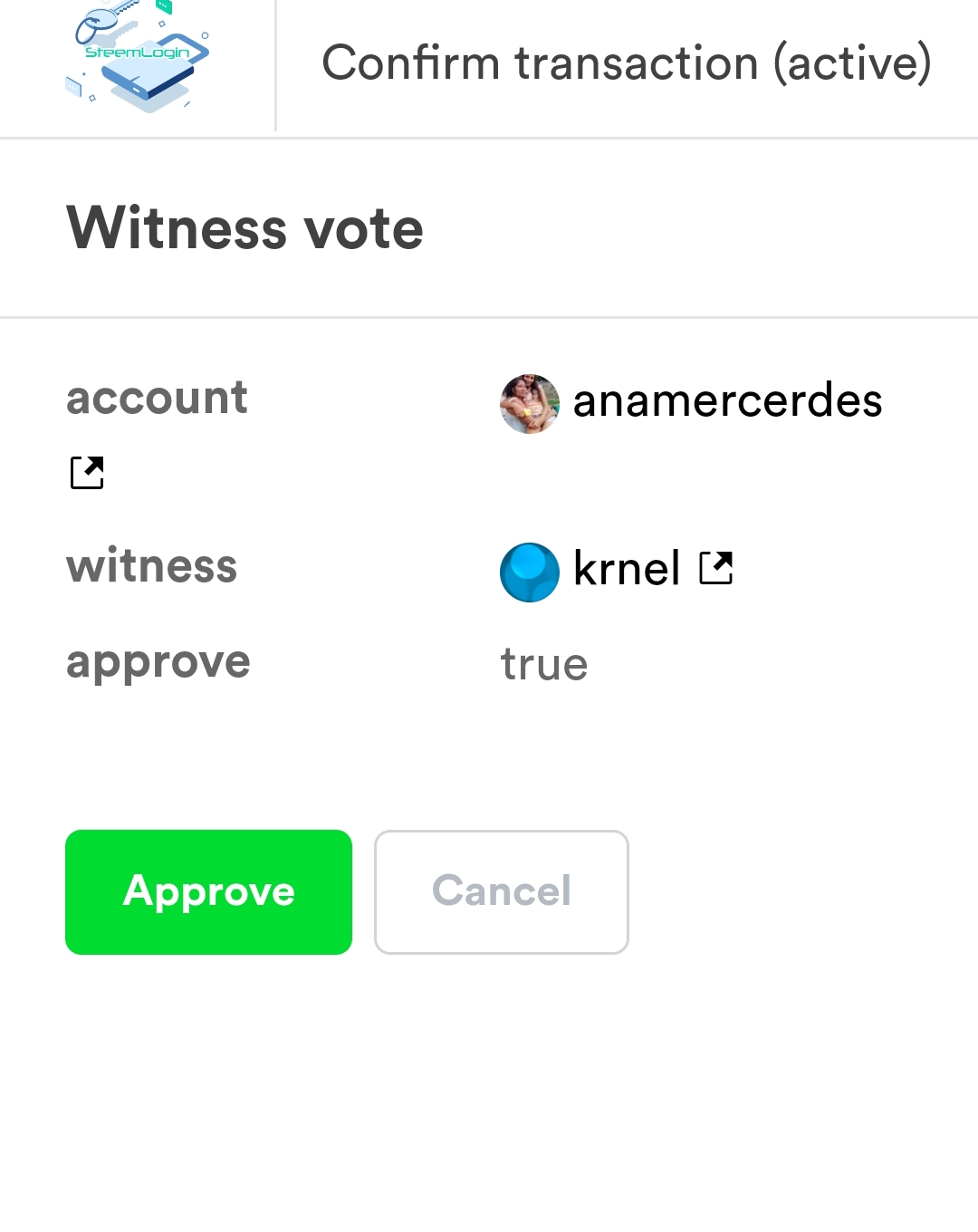Image resolution: width=978 pixels, height=1232 pixels.
Task: Click the green chat bubble in logo
Action: click(164, 6)
